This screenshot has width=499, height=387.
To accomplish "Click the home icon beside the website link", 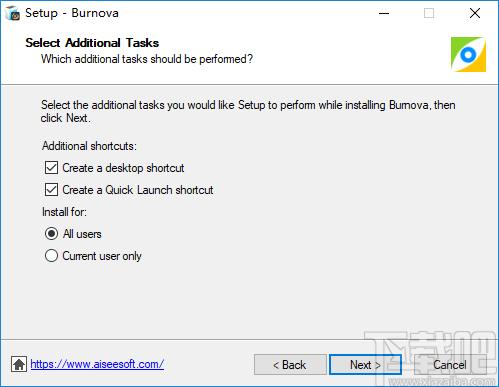I will (19, 364).
